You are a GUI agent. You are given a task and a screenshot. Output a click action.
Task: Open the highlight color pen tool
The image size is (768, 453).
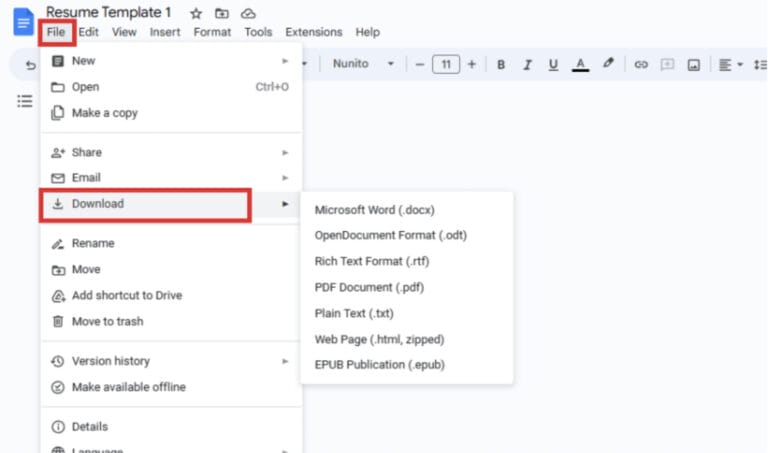pyautogui.click(x=608, y=63)
